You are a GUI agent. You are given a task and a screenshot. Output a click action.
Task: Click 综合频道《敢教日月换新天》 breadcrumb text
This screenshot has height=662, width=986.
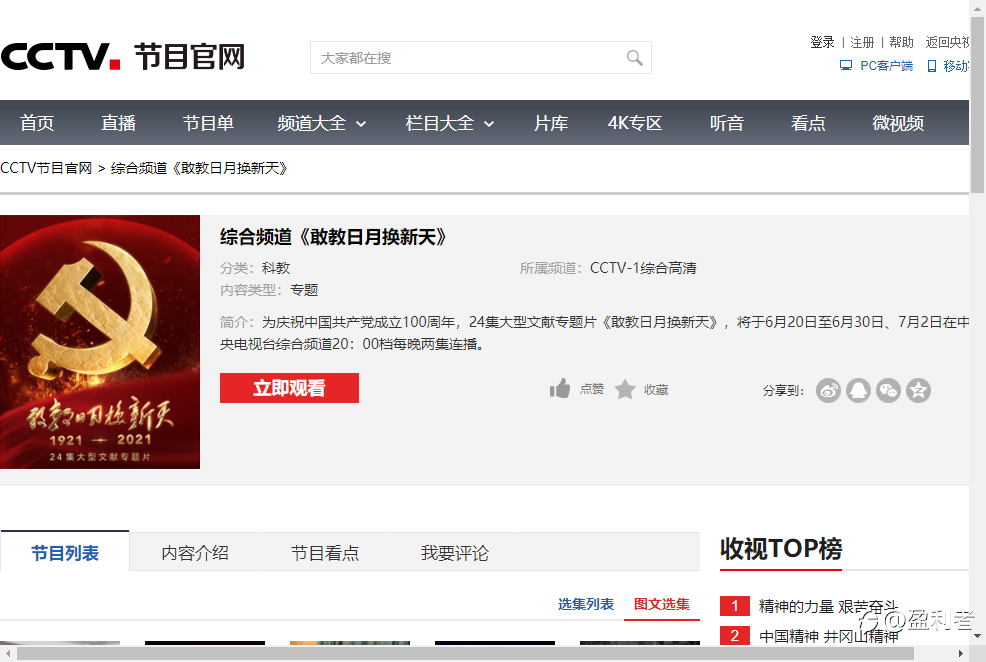[x=199, y=168]
